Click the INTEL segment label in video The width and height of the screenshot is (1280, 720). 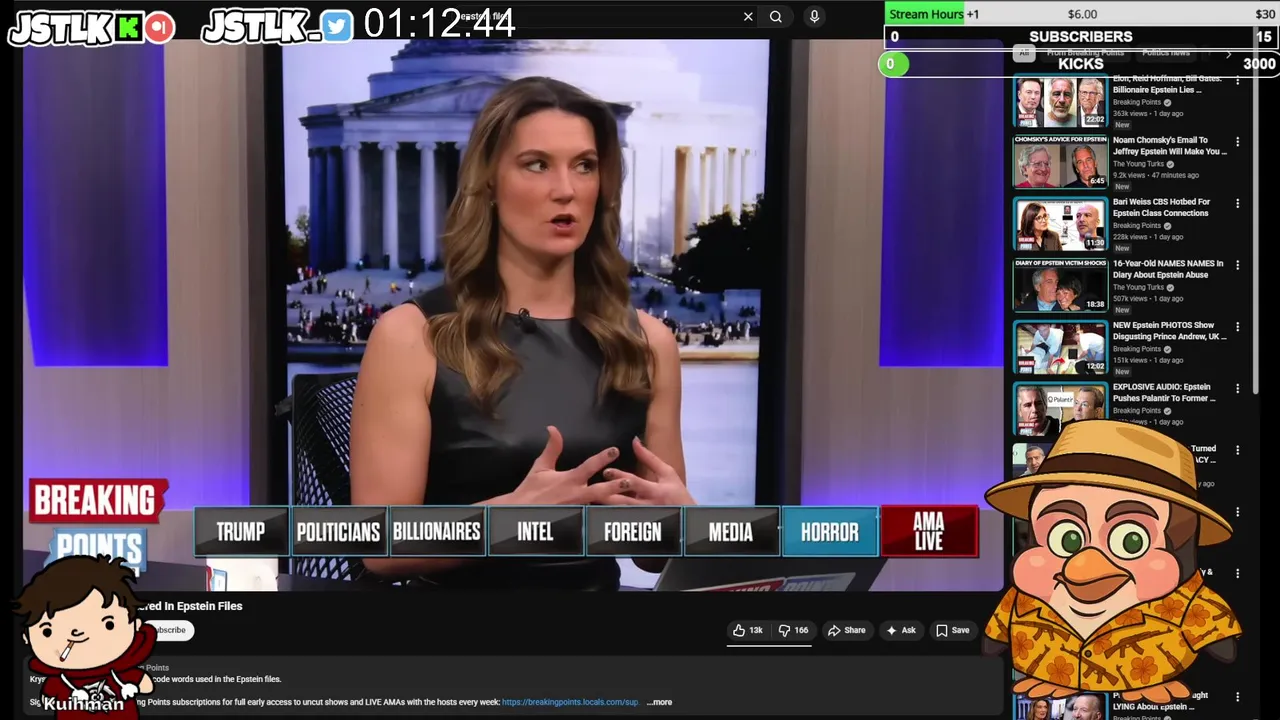point(535,532)
